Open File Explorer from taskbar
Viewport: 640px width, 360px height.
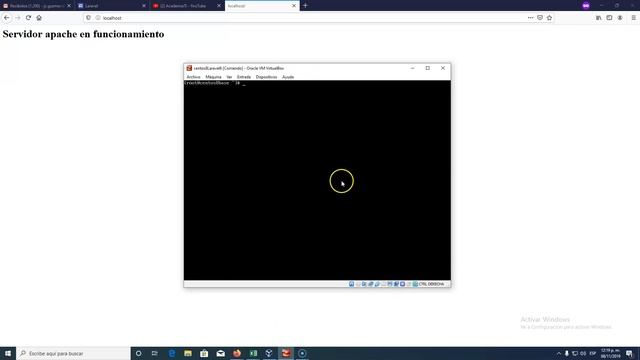188,353
